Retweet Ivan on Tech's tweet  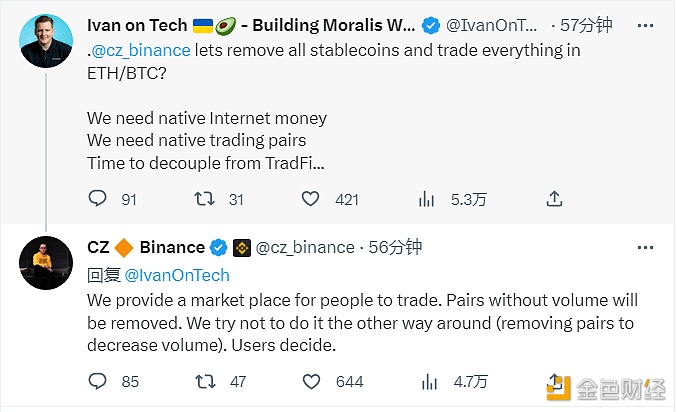pos(204,199)
